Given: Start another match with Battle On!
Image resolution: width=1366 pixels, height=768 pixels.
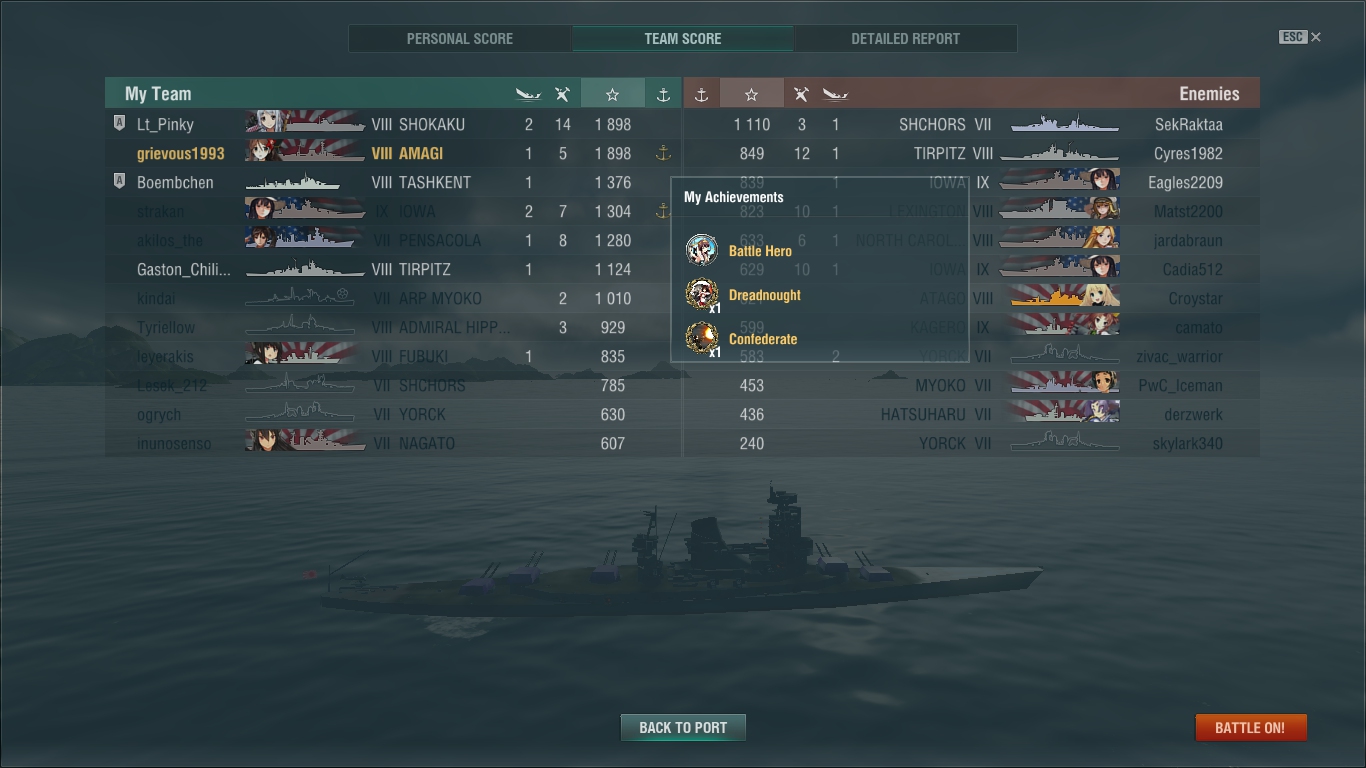Looking at the screenshot, I should (x=1250, y=727).
